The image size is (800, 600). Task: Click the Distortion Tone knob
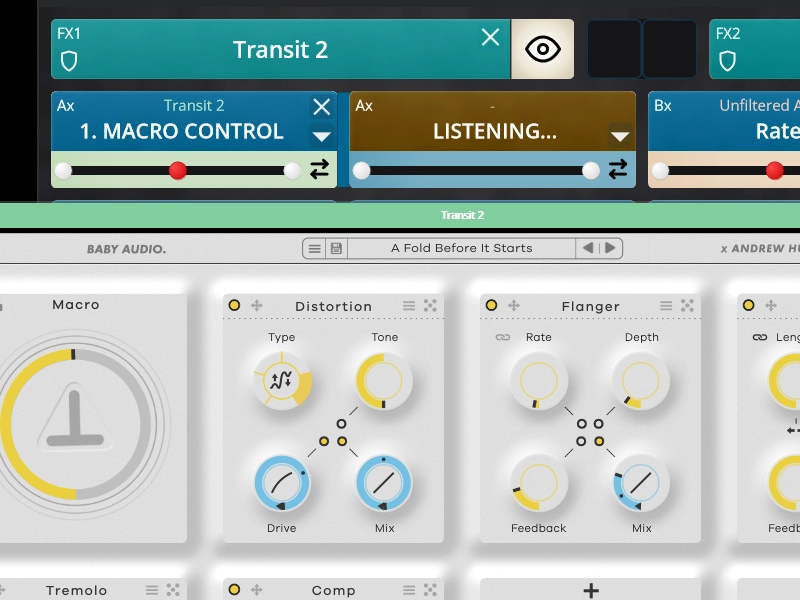[384, 381]
